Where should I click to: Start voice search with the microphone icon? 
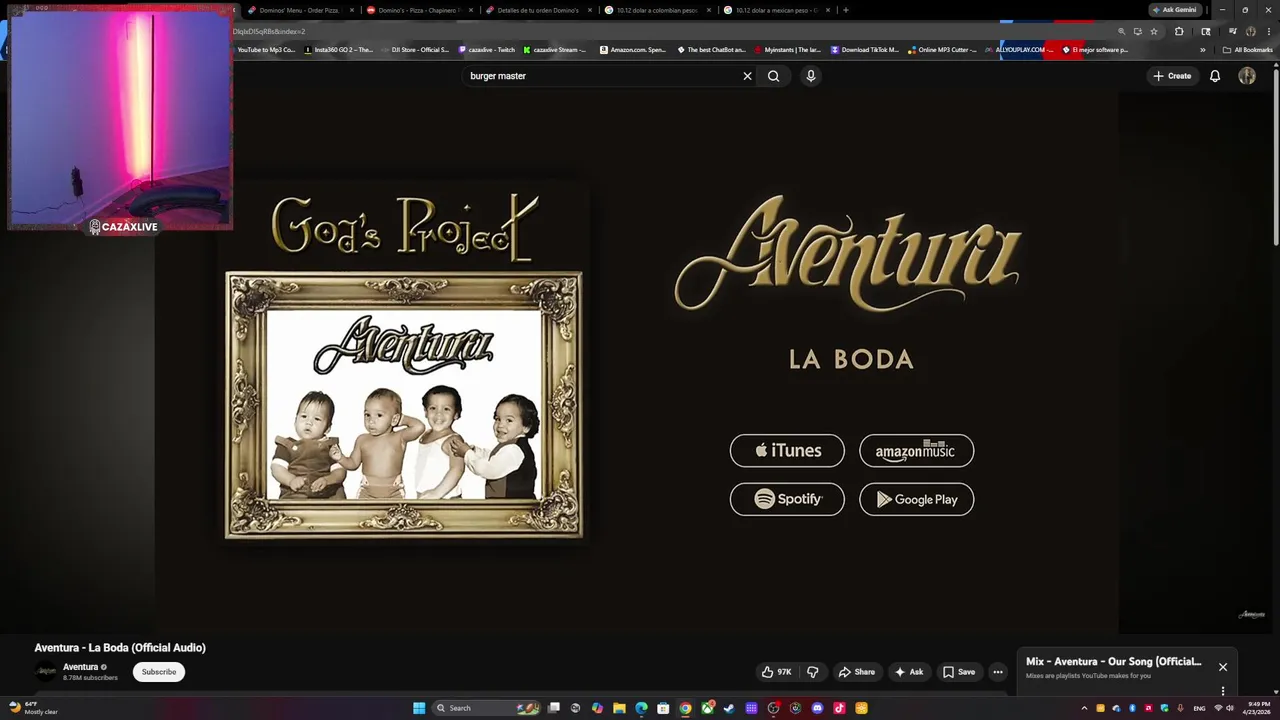(811, 76)
